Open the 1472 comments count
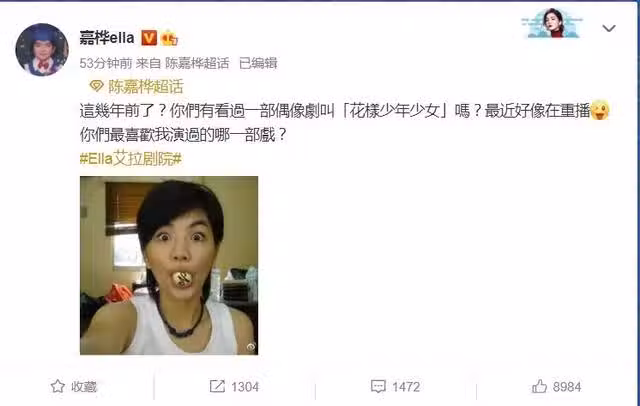This screenshot has width=640, height=406. pos(406,387)
